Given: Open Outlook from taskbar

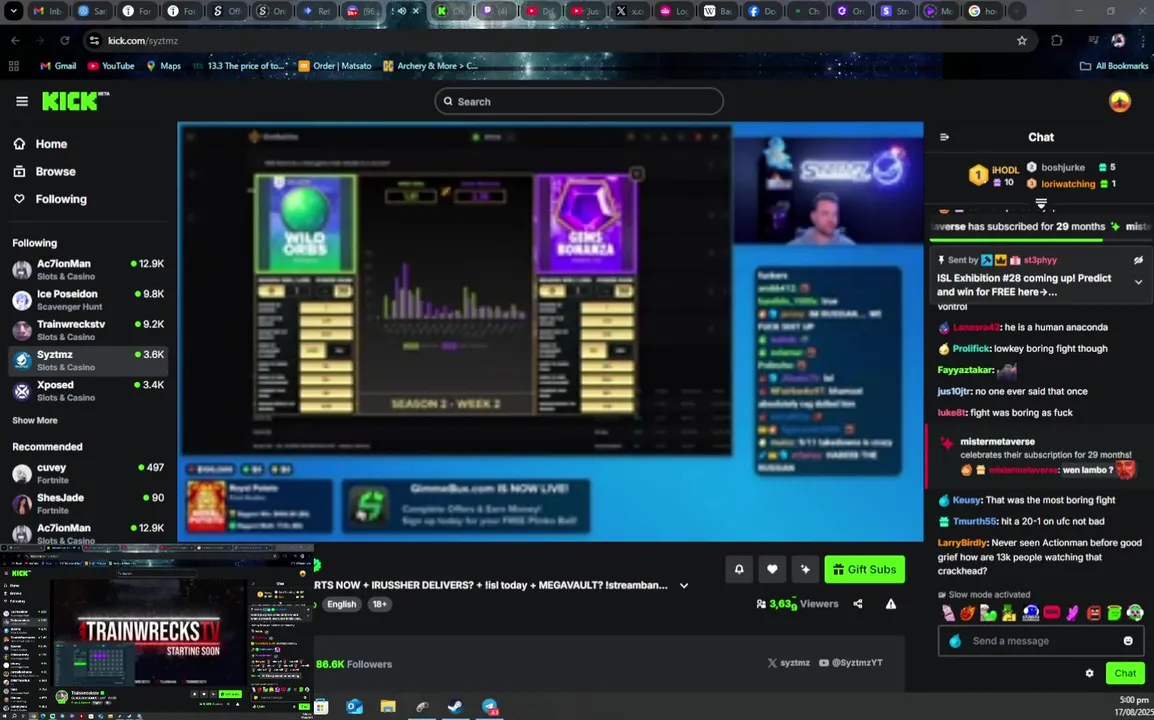Looking at the screenshot, I should [354, 707].
